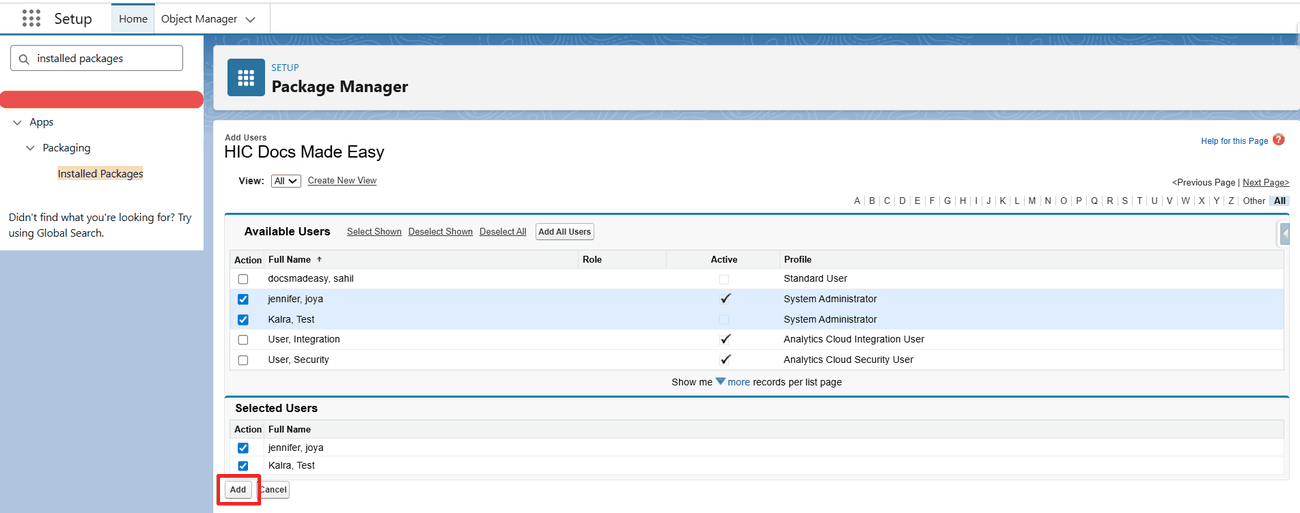Filter users by letter Z
Viewport: 1300px width, 513px height.
[1231, 201]
